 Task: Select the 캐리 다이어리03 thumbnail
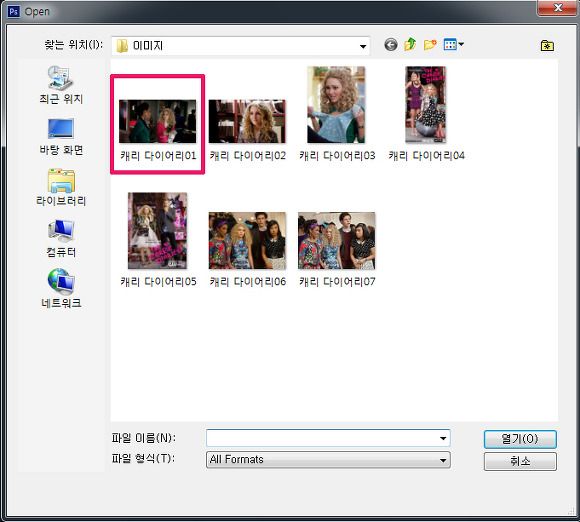point(336,105)
